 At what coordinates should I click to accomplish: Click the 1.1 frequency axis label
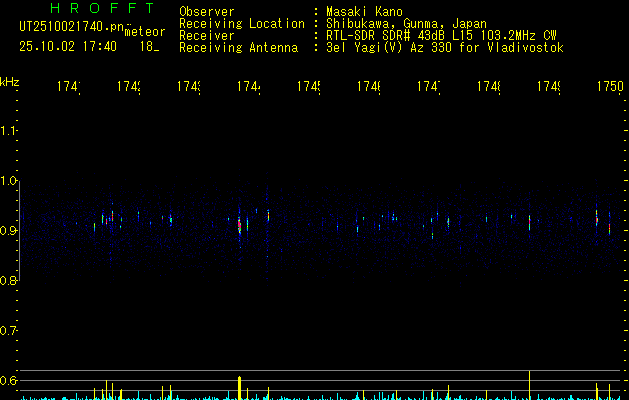[8, 130]
